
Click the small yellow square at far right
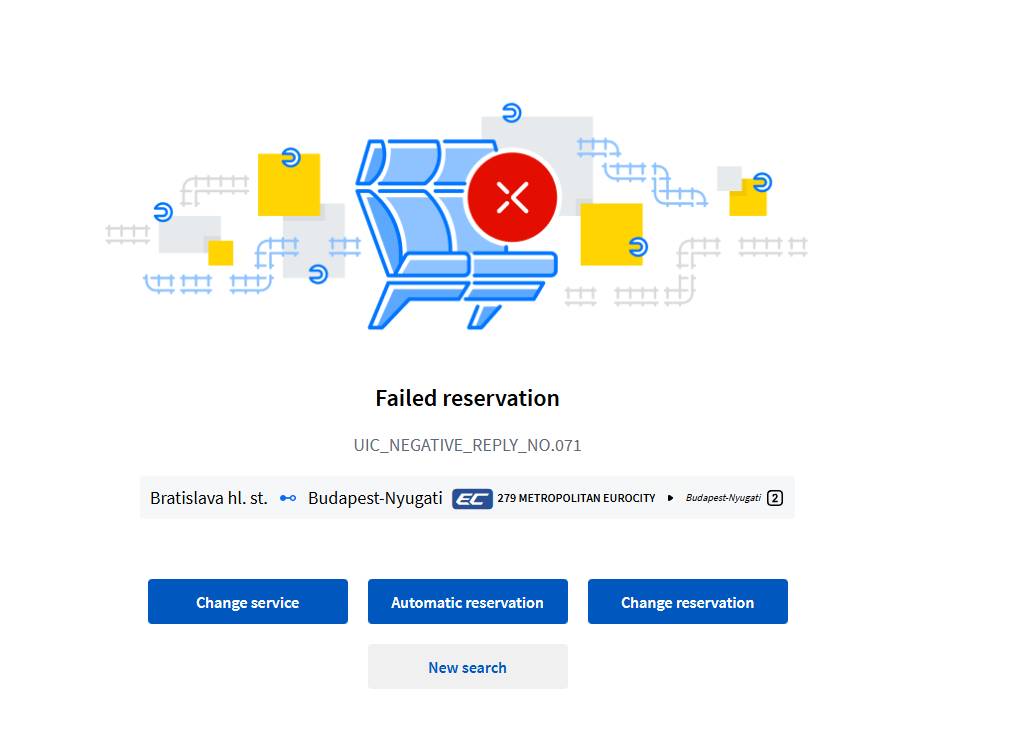pos(747,202)
